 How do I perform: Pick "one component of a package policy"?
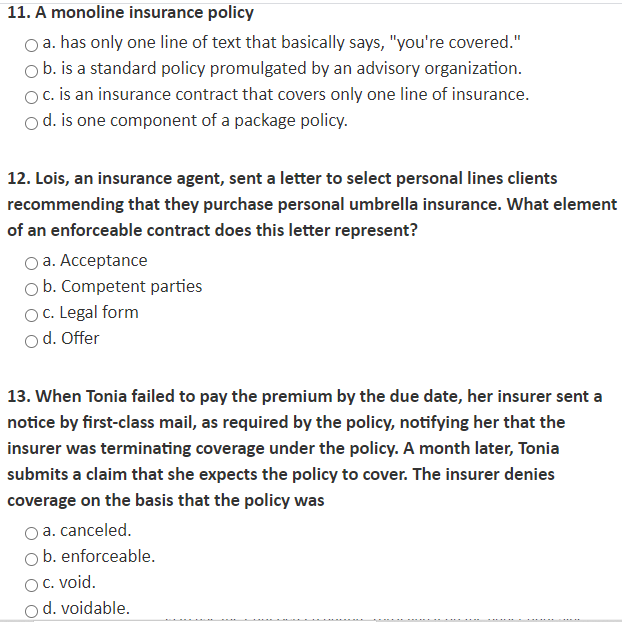click(x=31, y=123)
